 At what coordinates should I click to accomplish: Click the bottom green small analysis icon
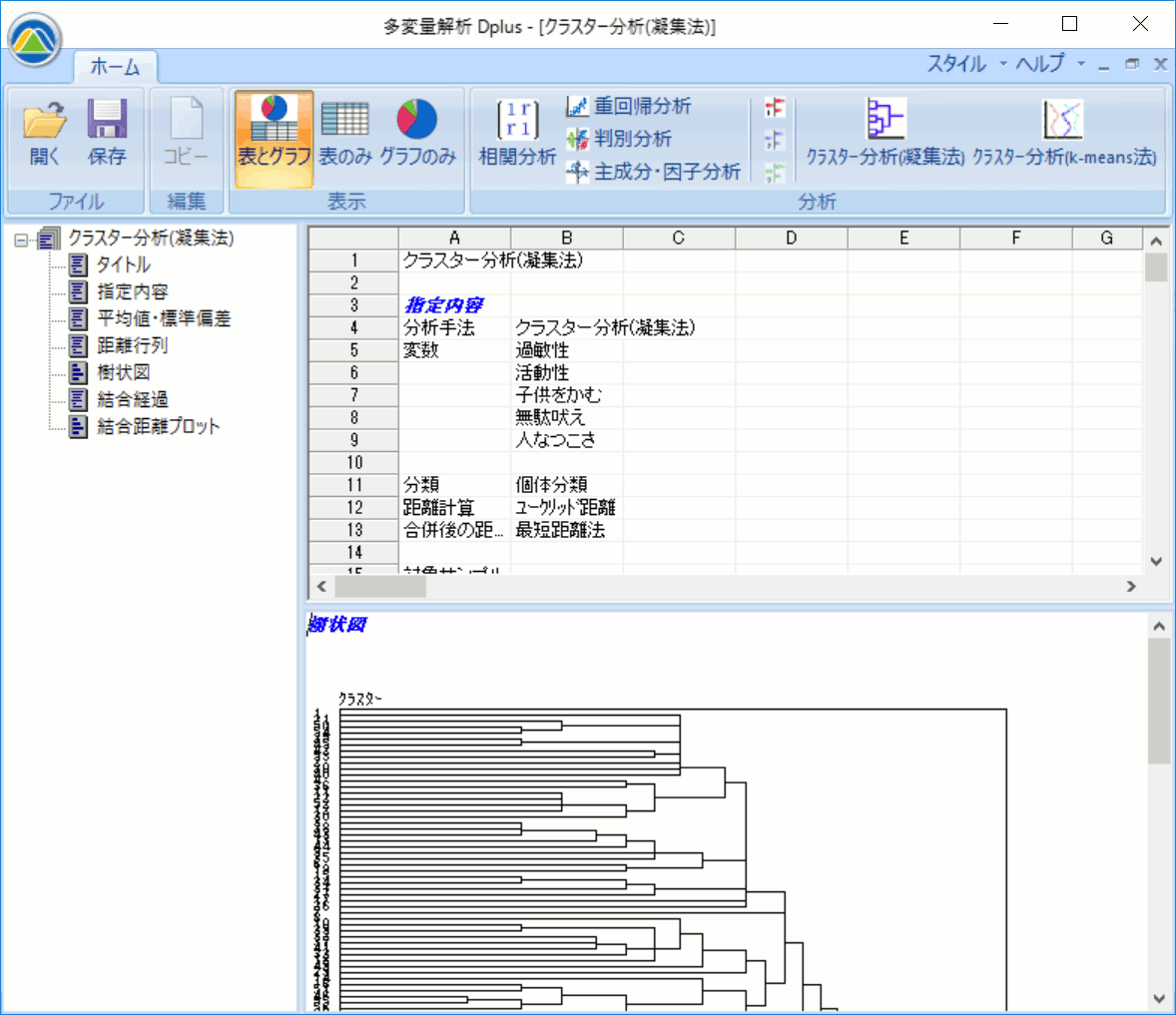(775, 173)
